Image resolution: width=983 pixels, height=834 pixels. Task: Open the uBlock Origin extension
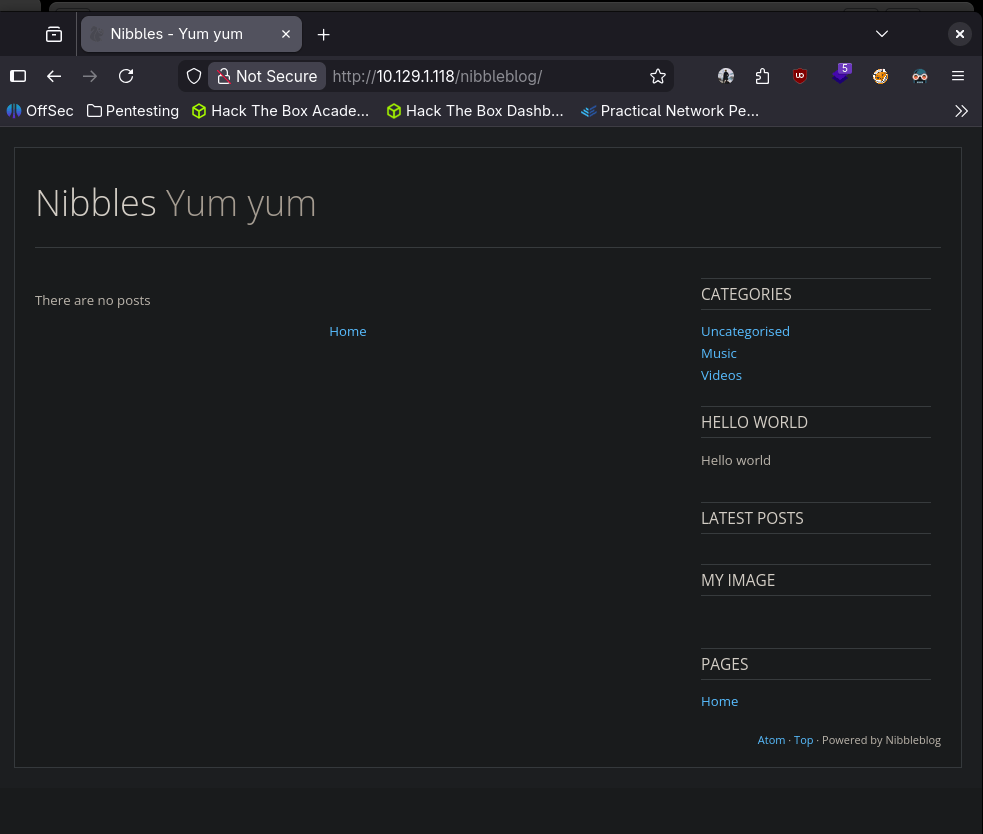coord(800,76)
